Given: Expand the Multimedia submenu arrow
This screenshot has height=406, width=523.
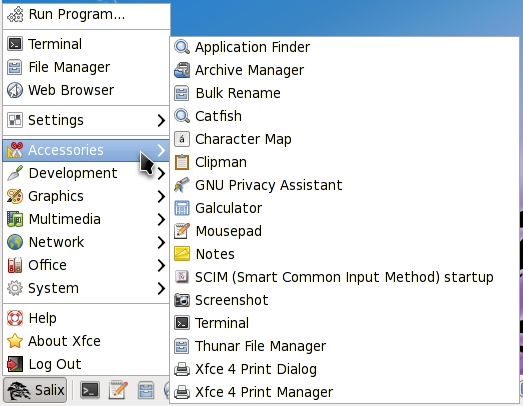Looking at the screenshot, I should pos(161,220).
